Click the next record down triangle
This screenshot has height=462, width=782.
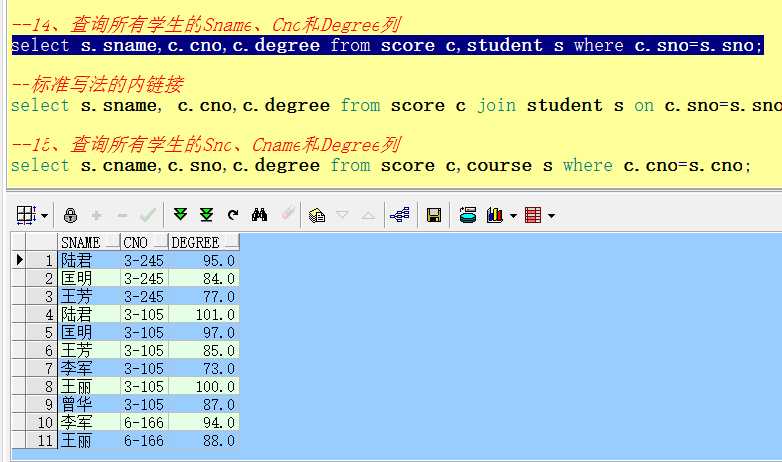tap(342, 215)
